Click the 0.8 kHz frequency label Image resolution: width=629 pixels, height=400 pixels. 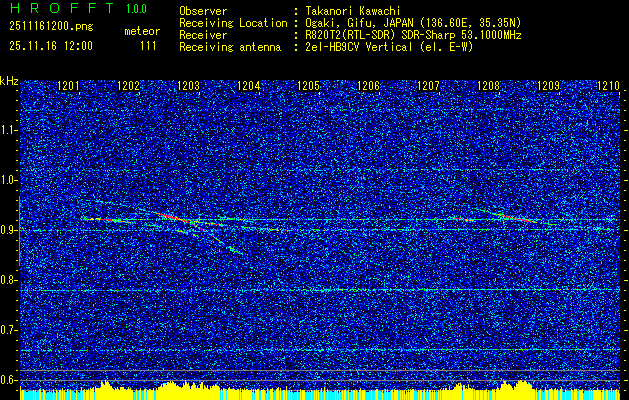coord(8,280)
